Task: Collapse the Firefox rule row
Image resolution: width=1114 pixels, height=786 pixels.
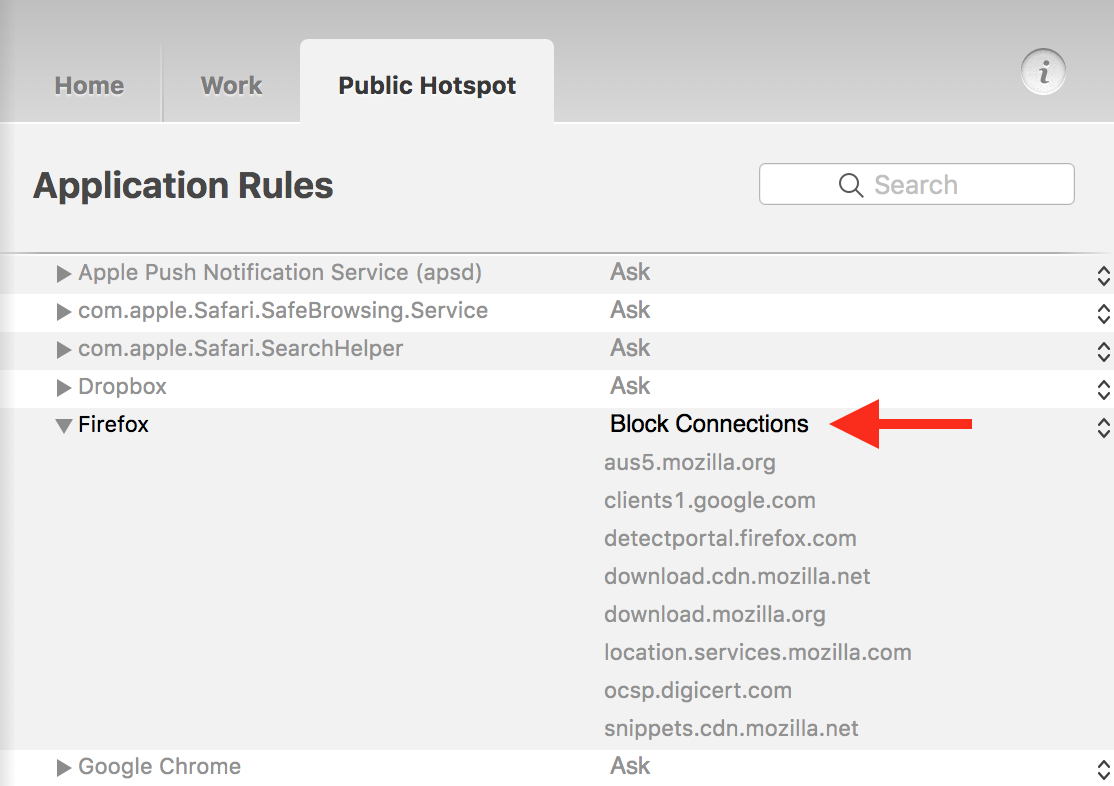Action: pos(63,426)
